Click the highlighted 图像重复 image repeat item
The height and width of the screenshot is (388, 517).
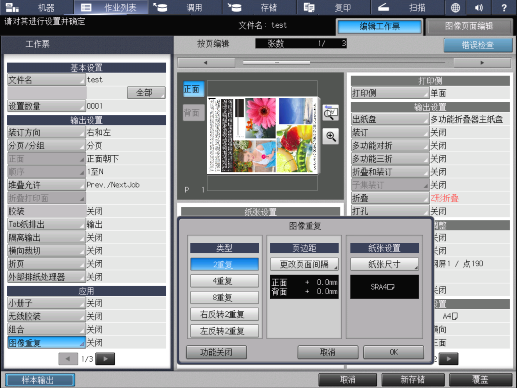point(46,343)
